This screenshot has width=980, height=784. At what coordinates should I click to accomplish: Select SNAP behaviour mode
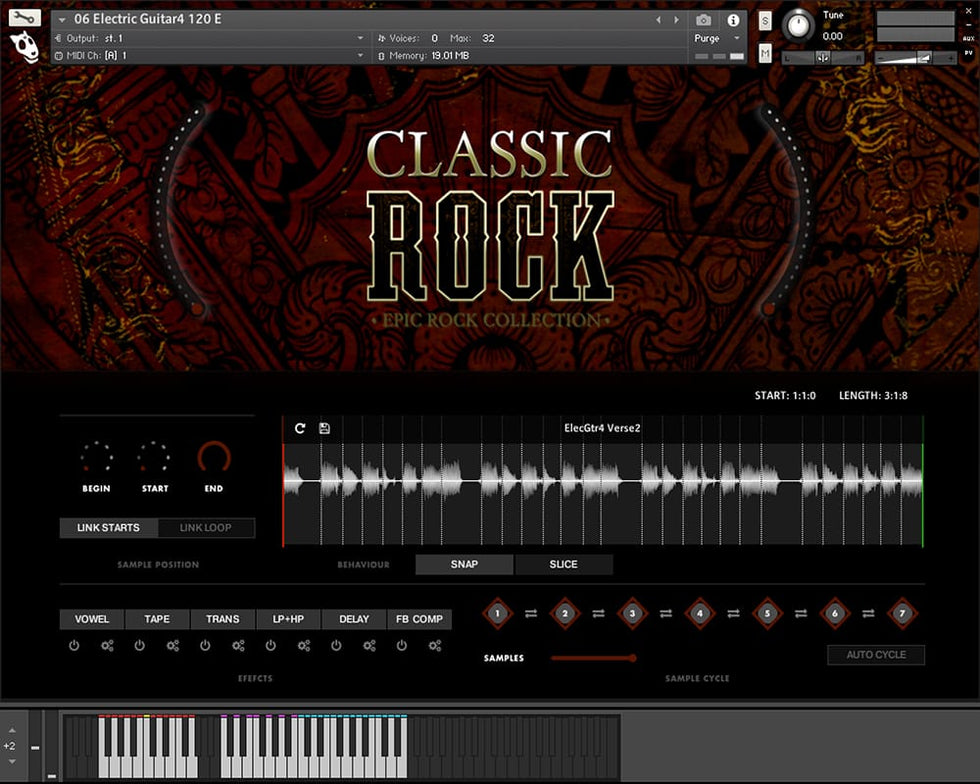tap(464, 564)
